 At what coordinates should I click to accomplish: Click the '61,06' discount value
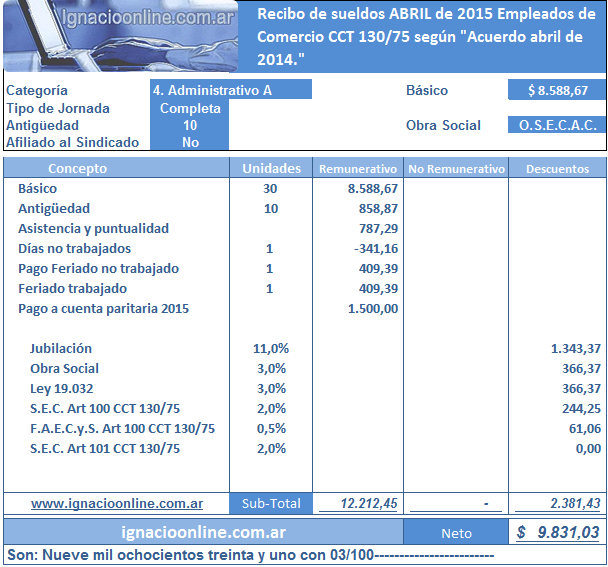click(585, 429)
